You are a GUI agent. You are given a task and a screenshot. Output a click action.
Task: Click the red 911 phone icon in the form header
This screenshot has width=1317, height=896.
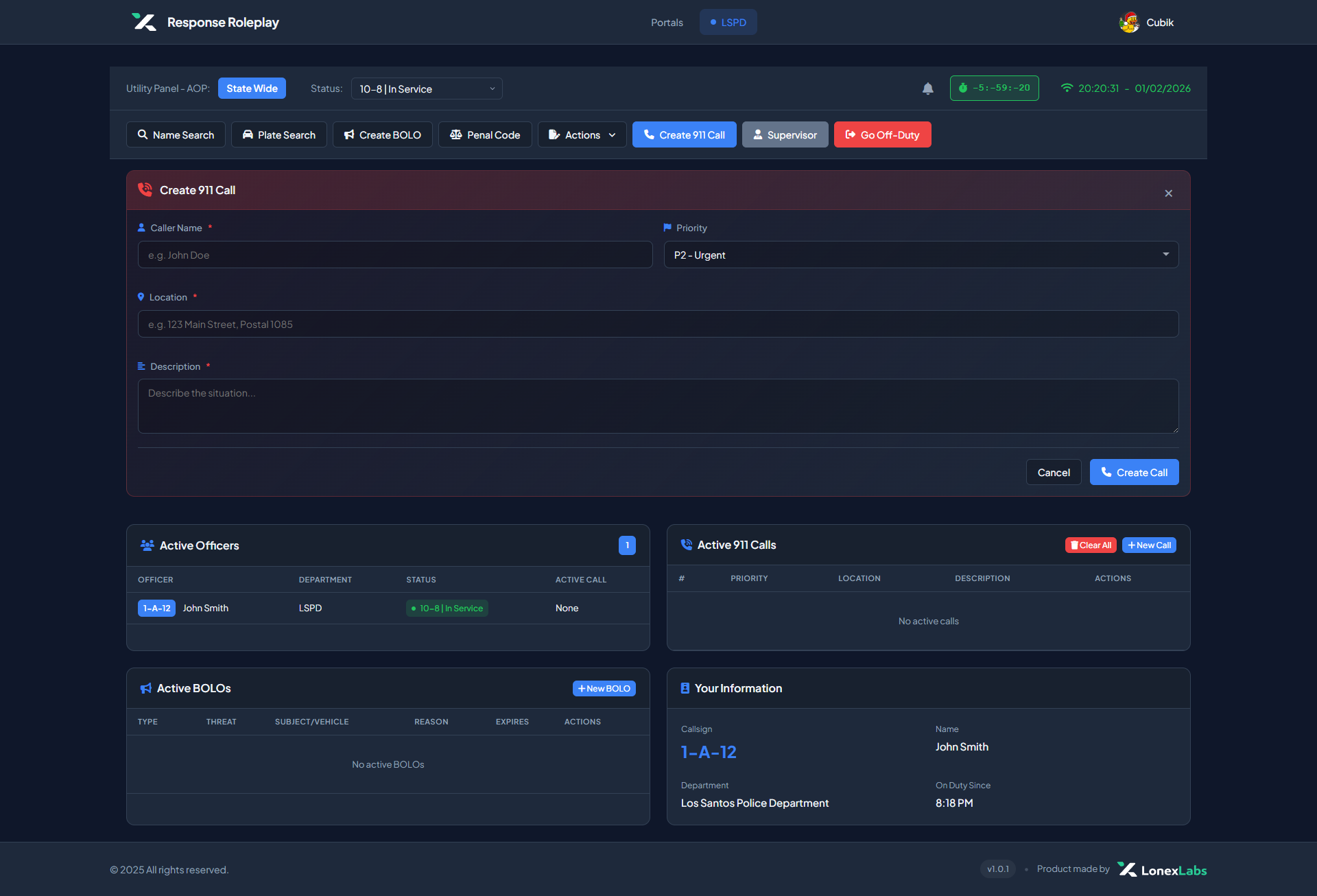click(x=145, y=190)
